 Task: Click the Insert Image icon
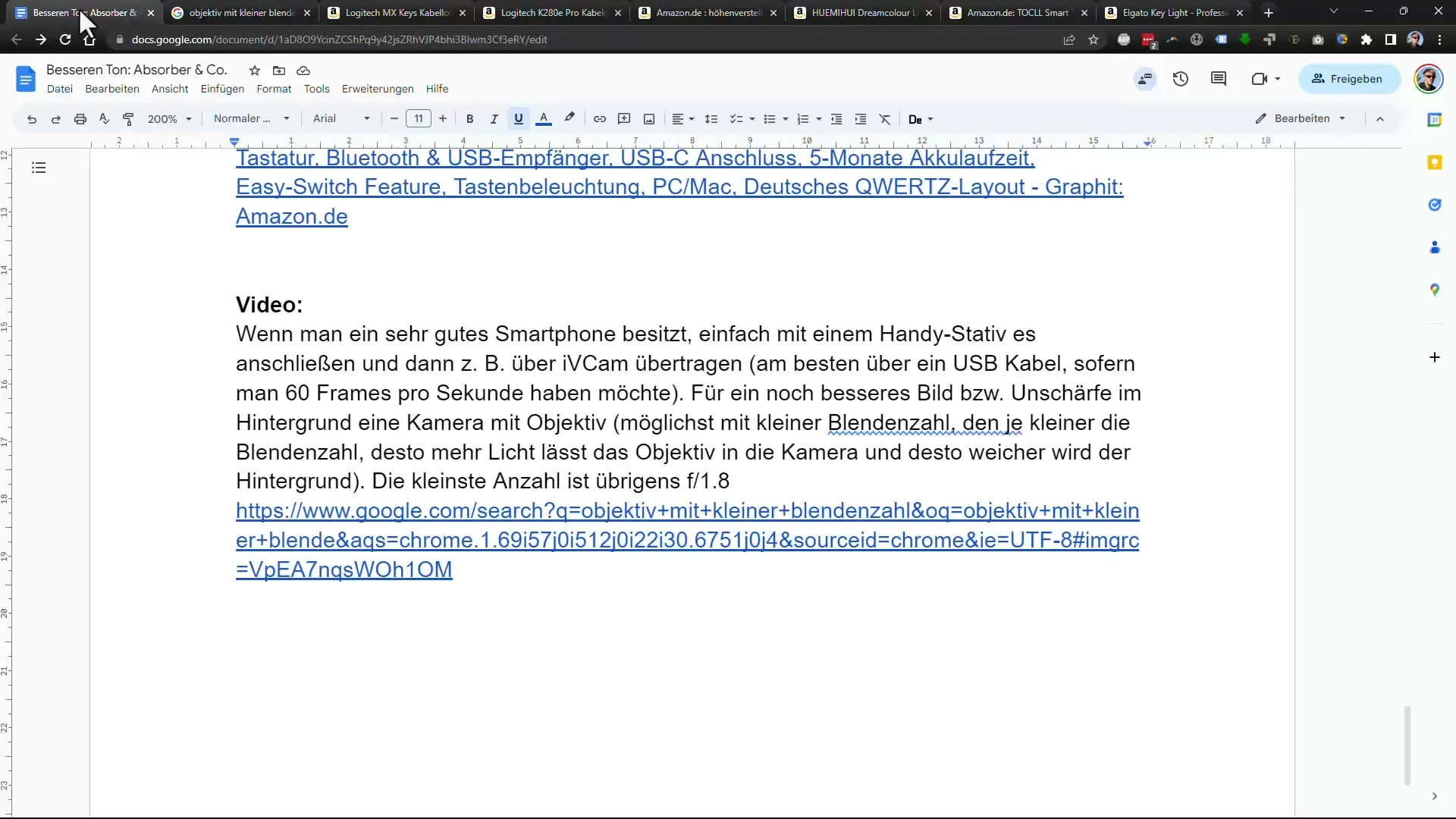coord(649,119)
